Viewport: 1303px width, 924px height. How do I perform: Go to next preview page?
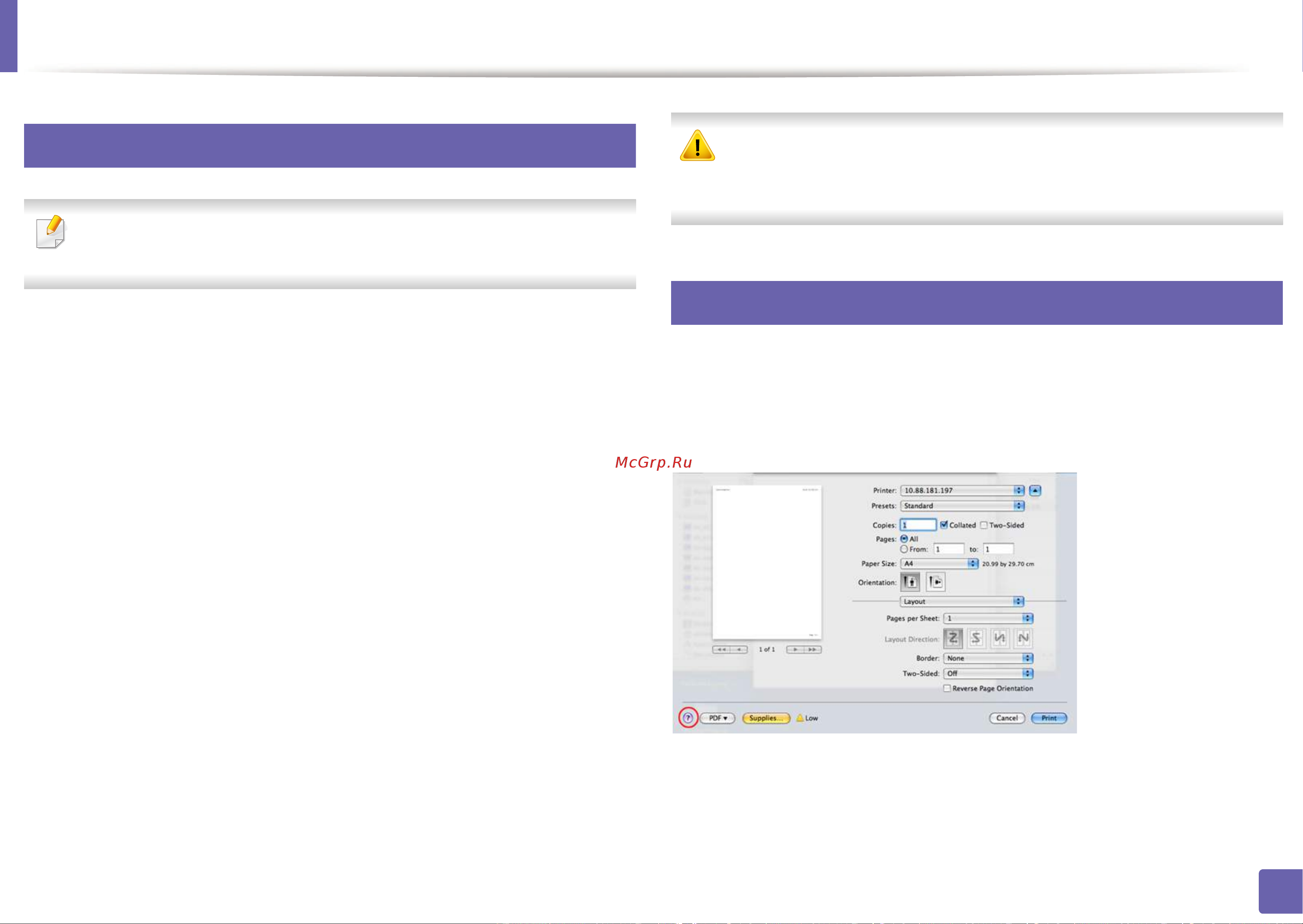click(795, 650)
